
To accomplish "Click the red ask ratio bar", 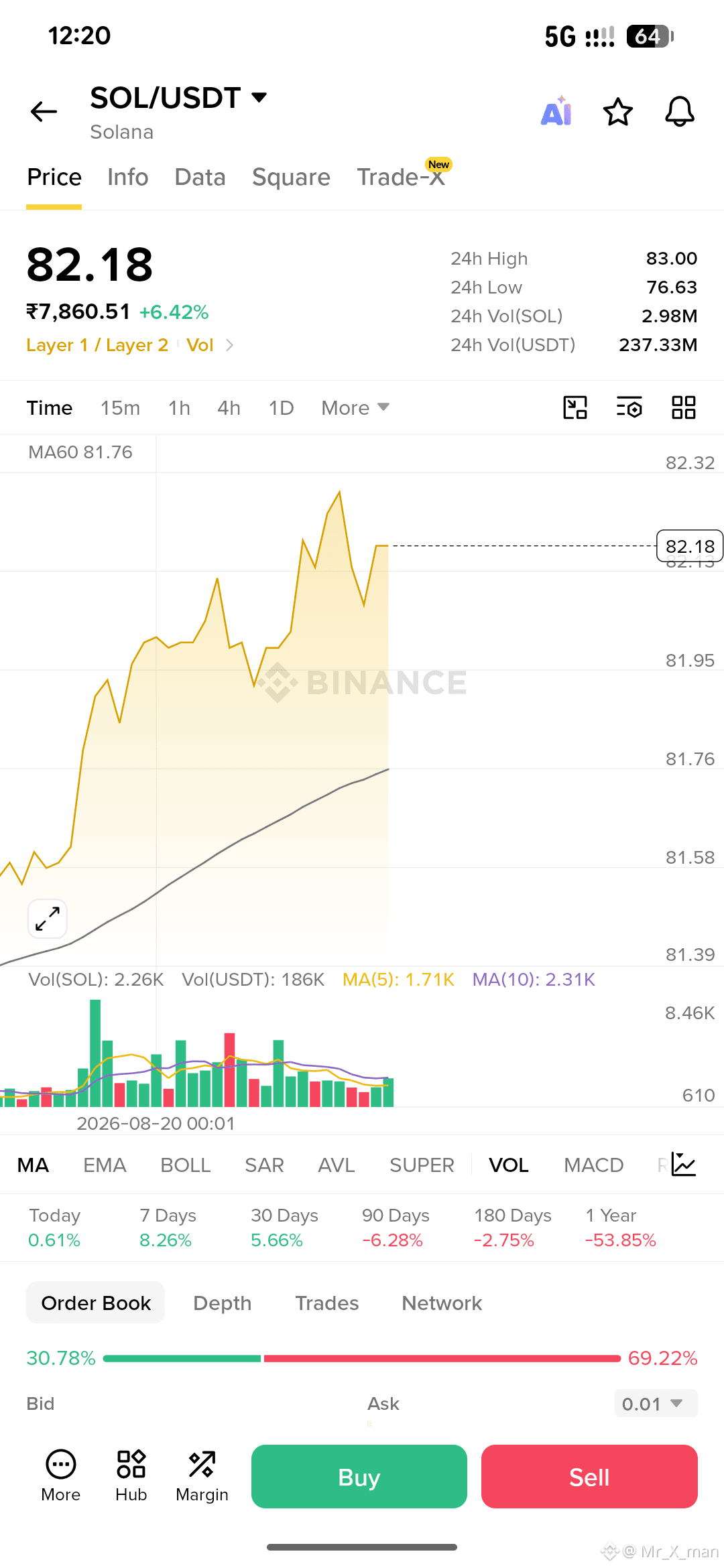I will tap(442, 1358).
